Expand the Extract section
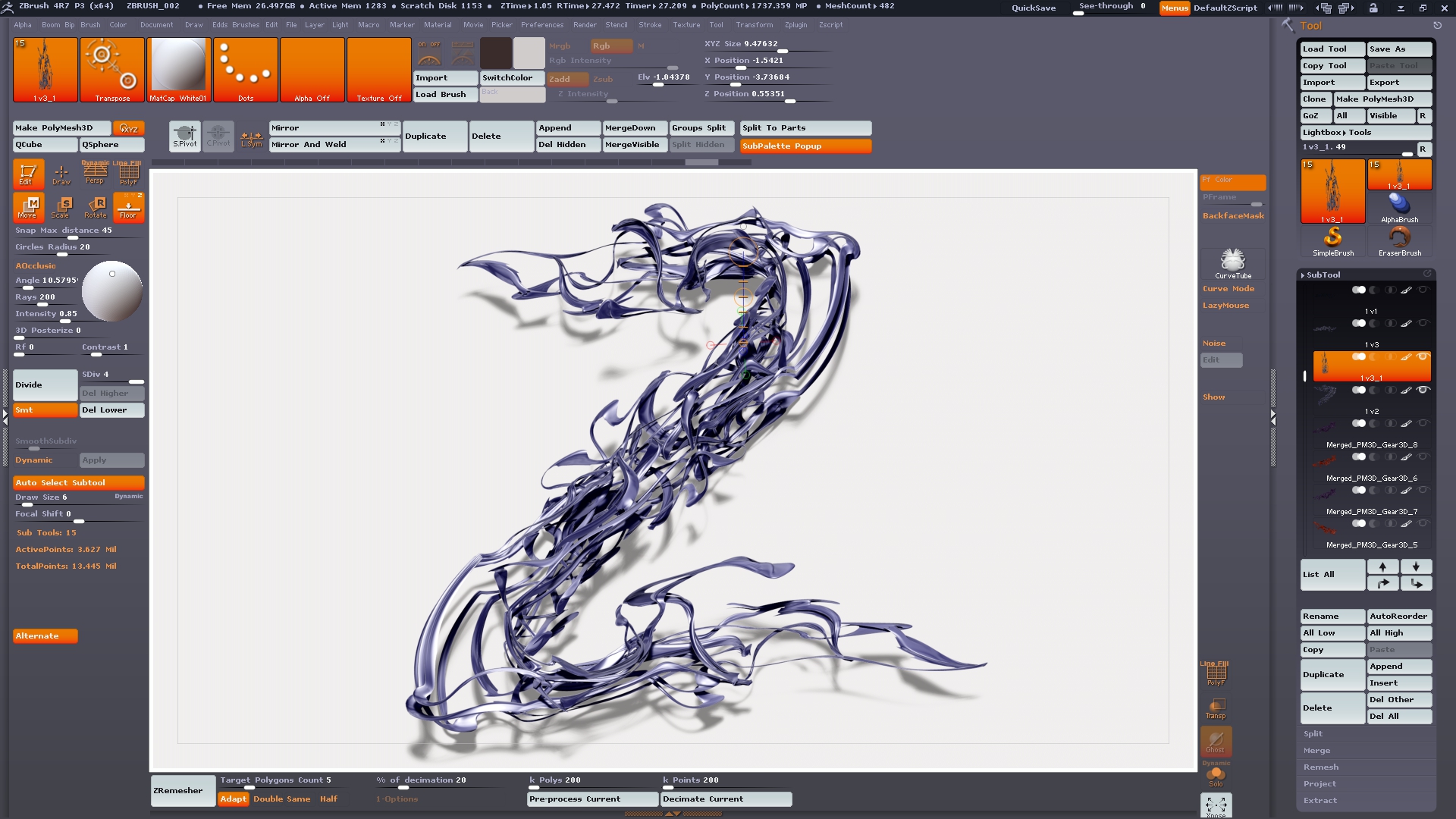 tap(1319, 801)
